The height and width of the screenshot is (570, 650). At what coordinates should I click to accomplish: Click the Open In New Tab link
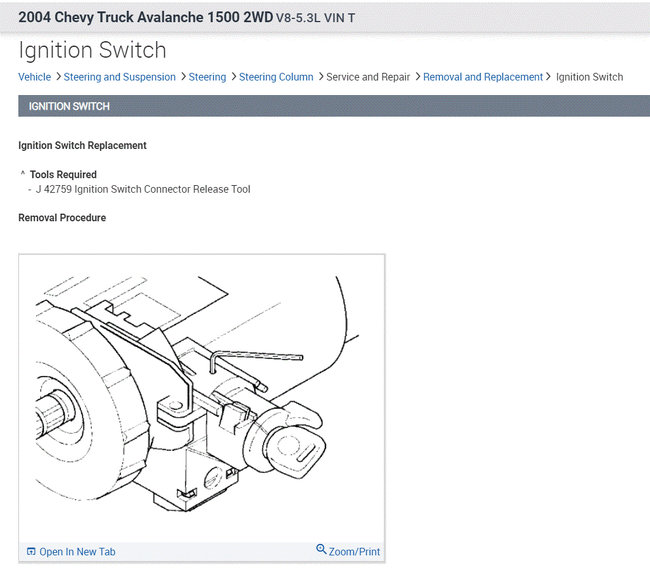pos(77,552)
